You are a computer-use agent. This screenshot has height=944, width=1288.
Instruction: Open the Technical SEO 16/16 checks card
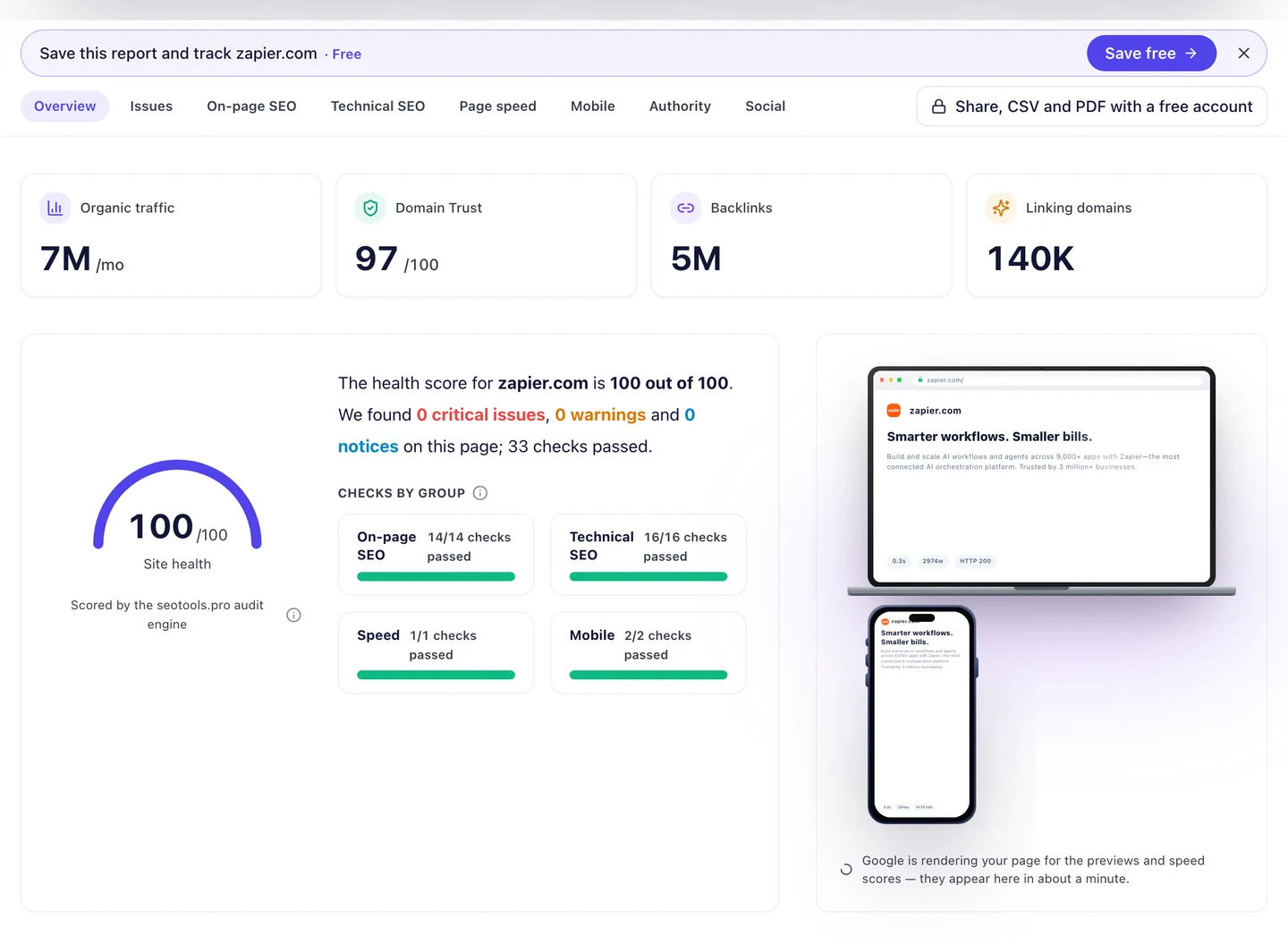tap(648, 555)
